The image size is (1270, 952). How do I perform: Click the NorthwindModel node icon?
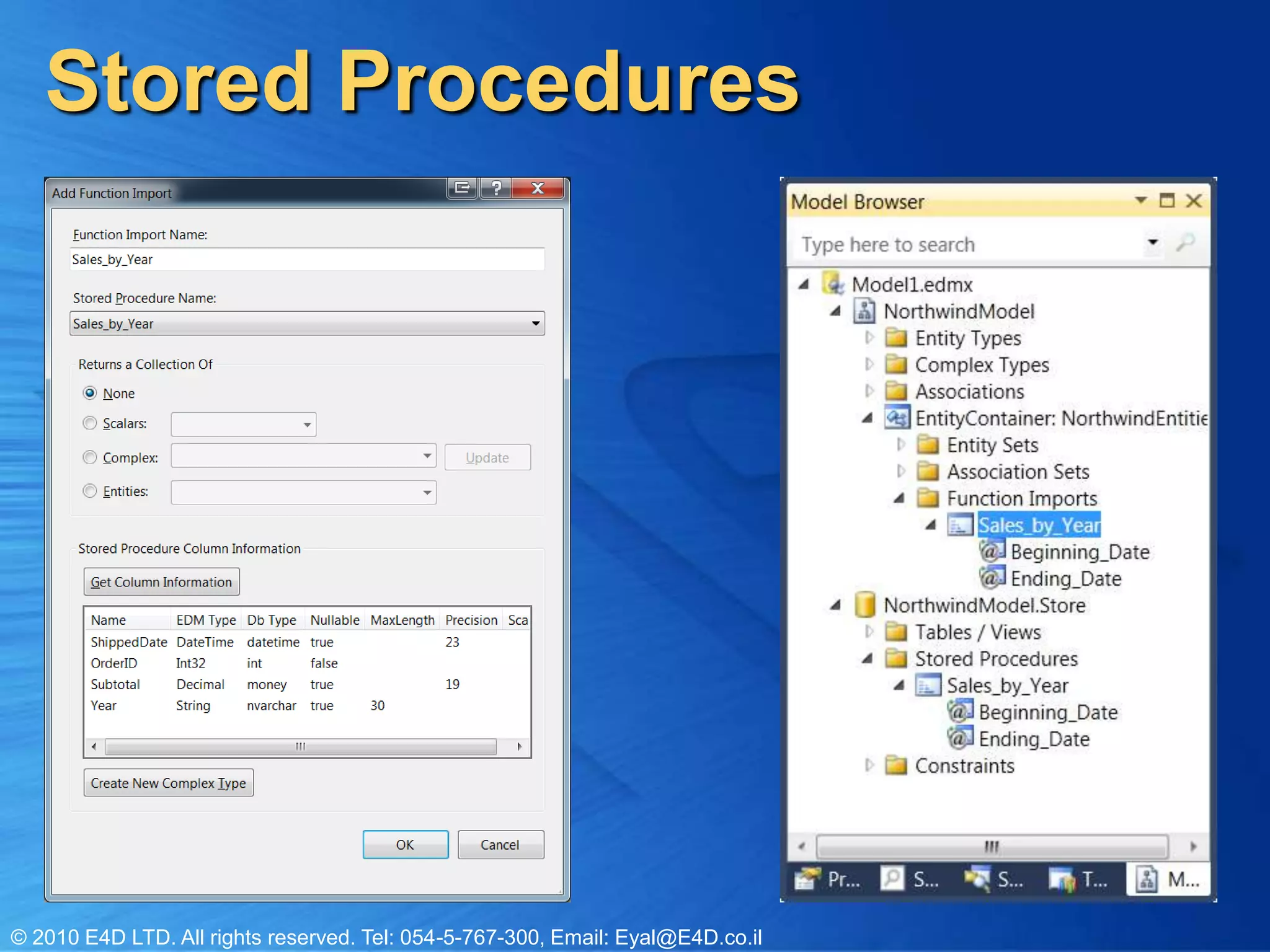(x=864, y=311)
